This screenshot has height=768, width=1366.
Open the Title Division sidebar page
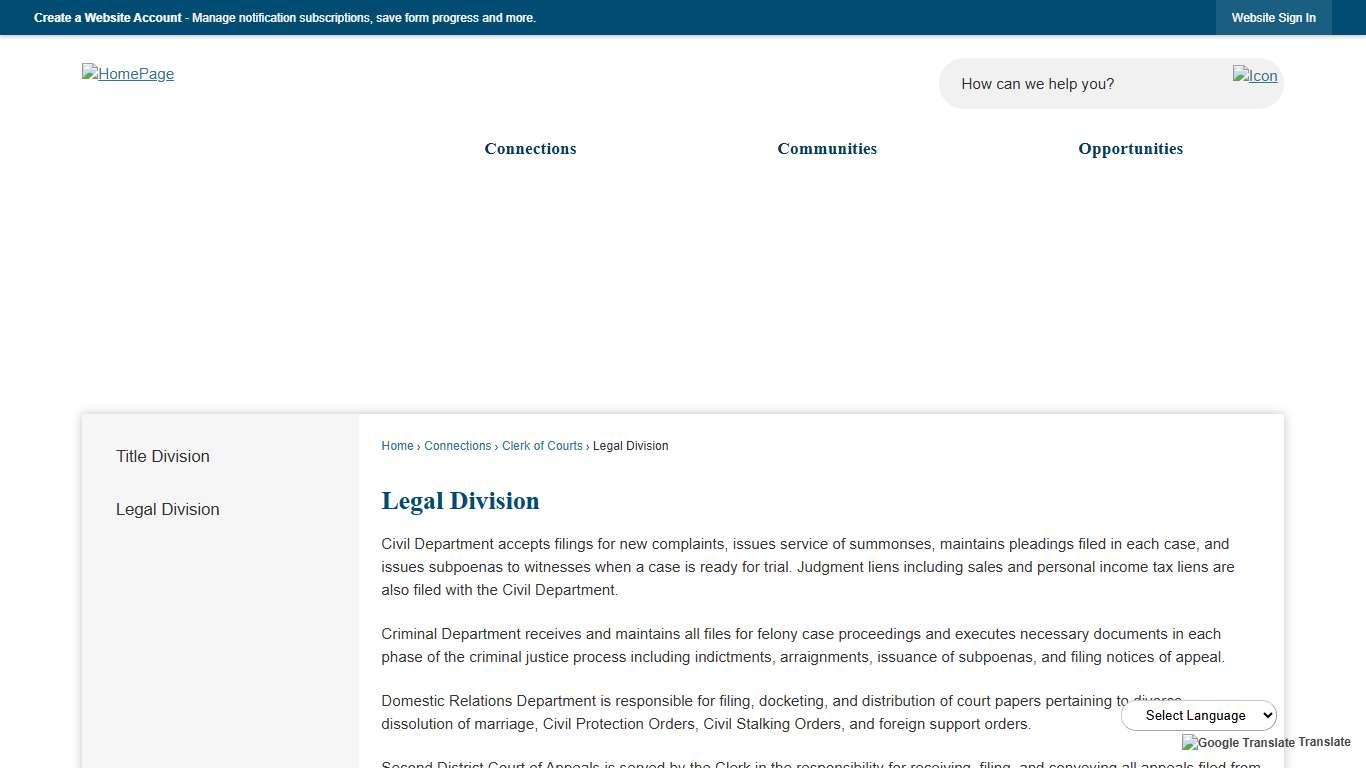pos(162,456)
